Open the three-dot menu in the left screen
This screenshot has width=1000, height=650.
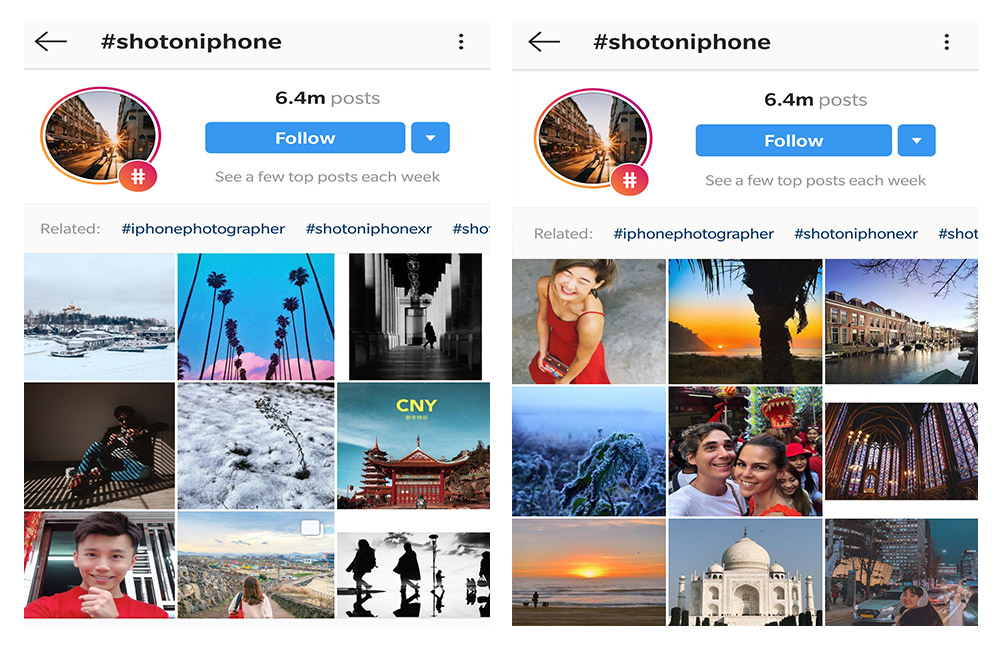tap(461, 42)
